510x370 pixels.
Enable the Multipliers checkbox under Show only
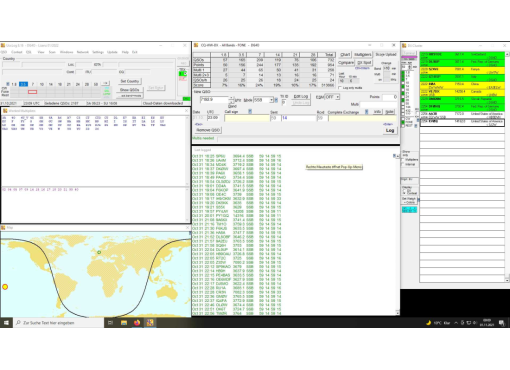tap(403, 160)
